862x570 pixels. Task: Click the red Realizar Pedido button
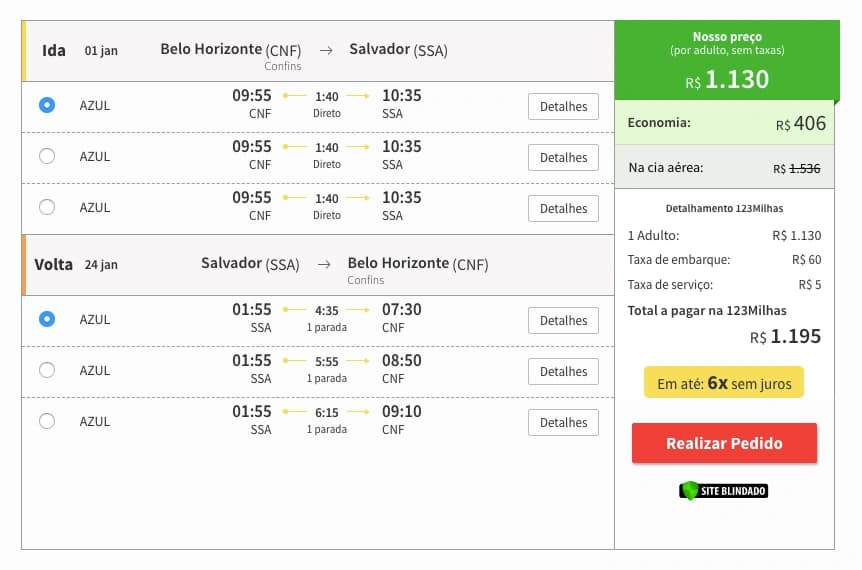tap(725, 443)
